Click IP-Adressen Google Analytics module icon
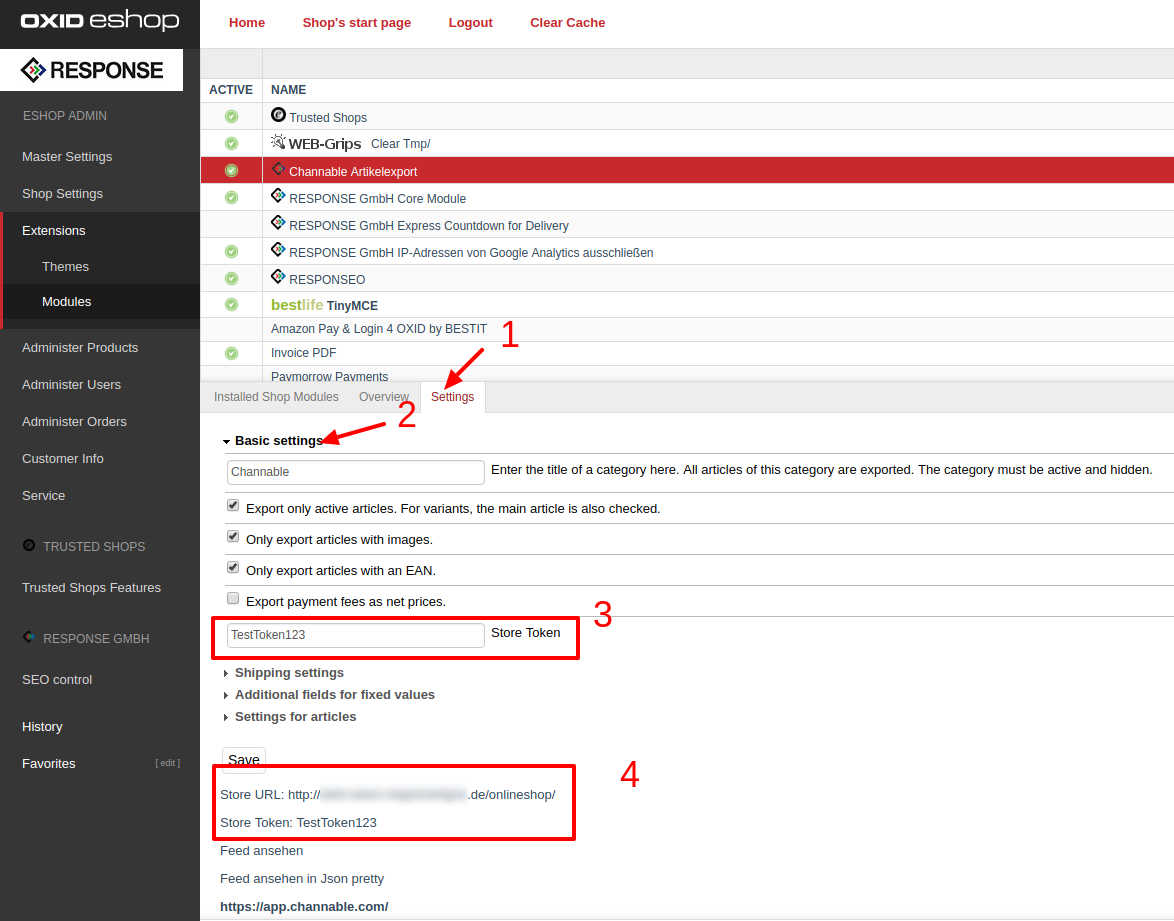The image size is (1174, 921). click(278, 249)
